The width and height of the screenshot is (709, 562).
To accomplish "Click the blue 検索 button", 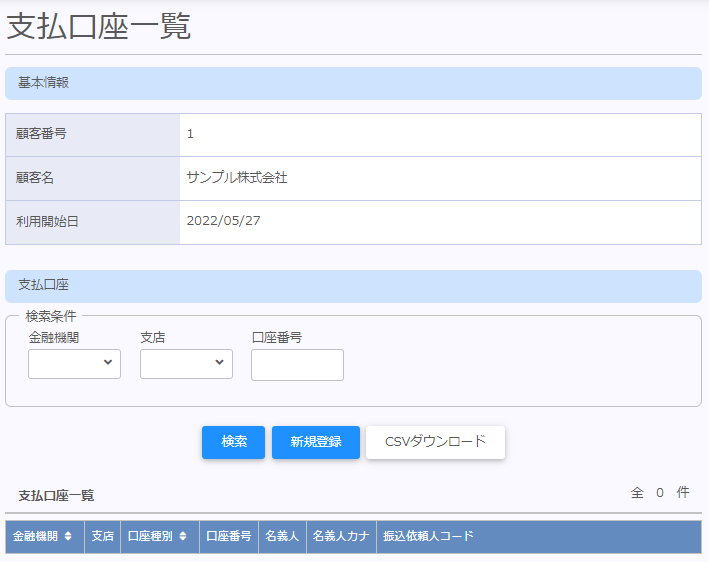I will (233, 442).
